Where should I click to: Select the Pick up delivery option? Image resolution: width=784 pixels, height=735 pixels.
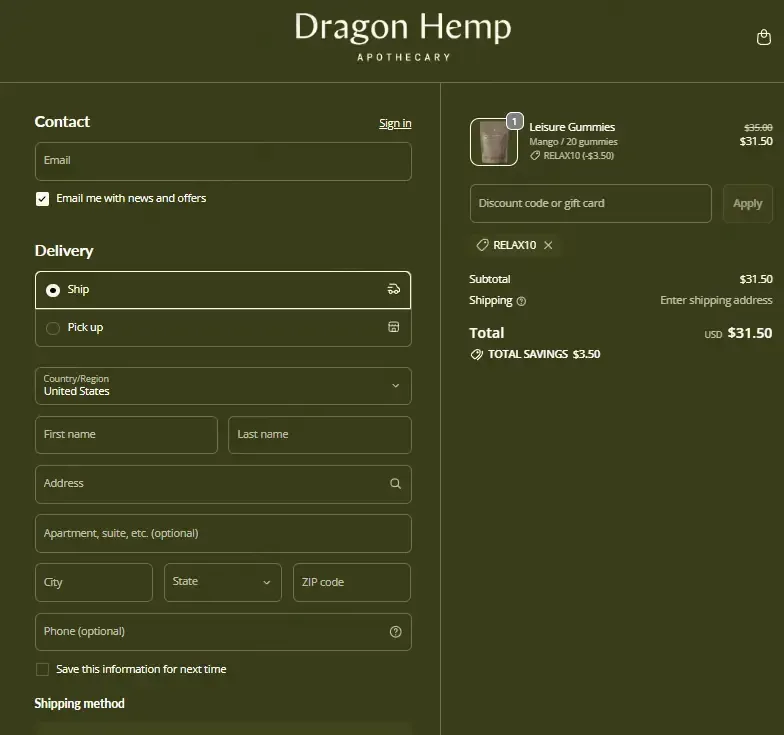pos(53,328)
